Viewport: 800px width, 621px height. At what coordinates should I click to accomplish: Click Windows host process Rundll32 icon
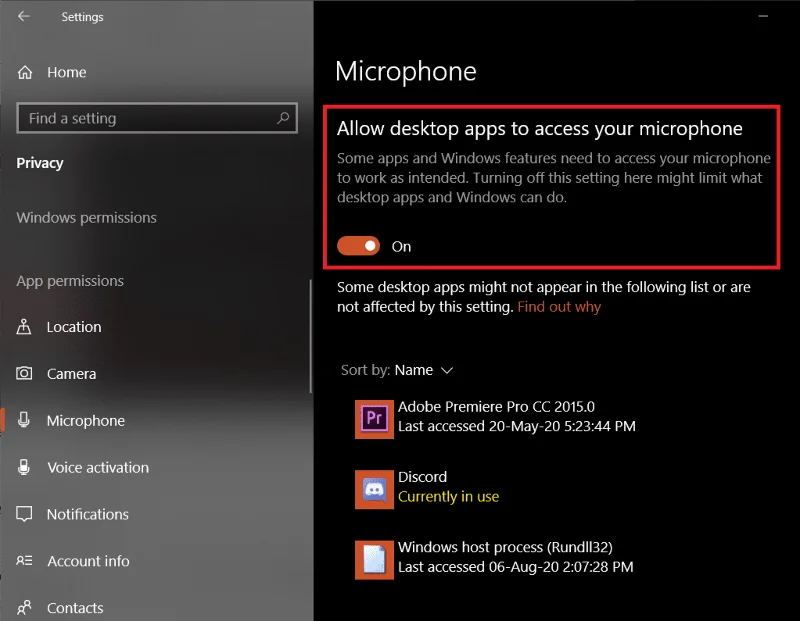[x=374, y=560]
